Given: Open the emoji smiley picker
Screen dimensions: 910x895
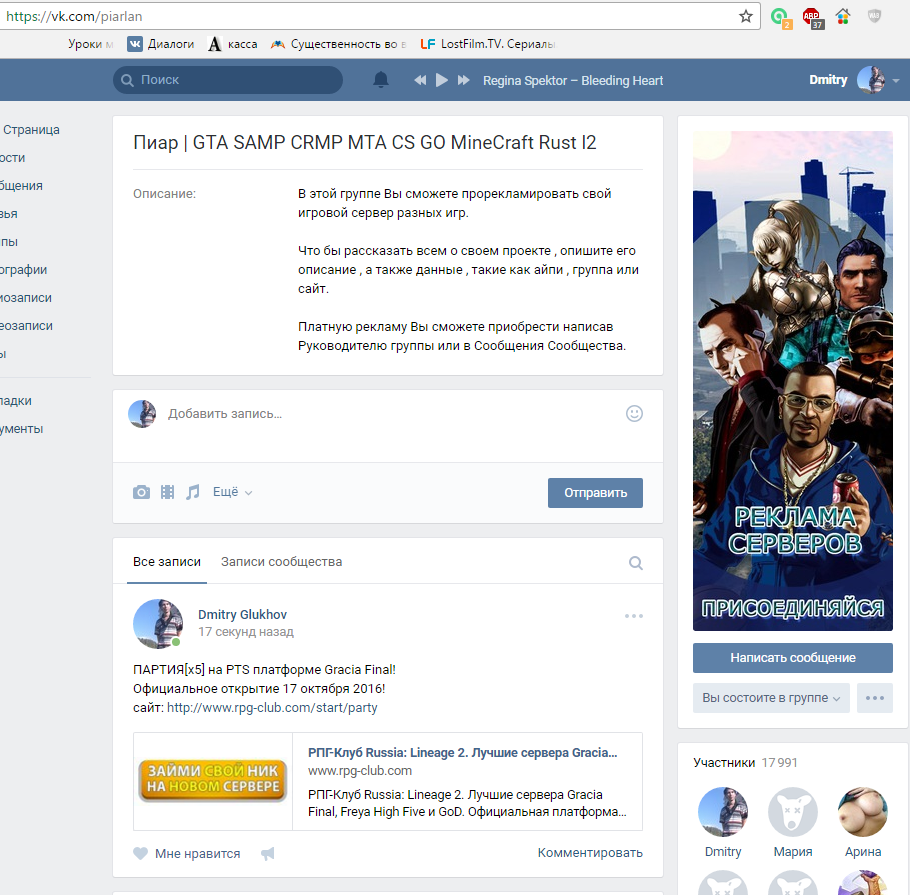Looking at the screenshot, I should click(634, 413).
